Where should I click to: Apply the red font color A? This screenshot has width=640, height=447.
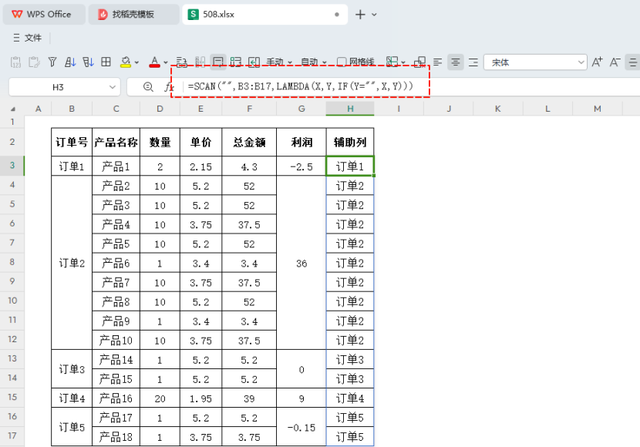coord(154,62)
